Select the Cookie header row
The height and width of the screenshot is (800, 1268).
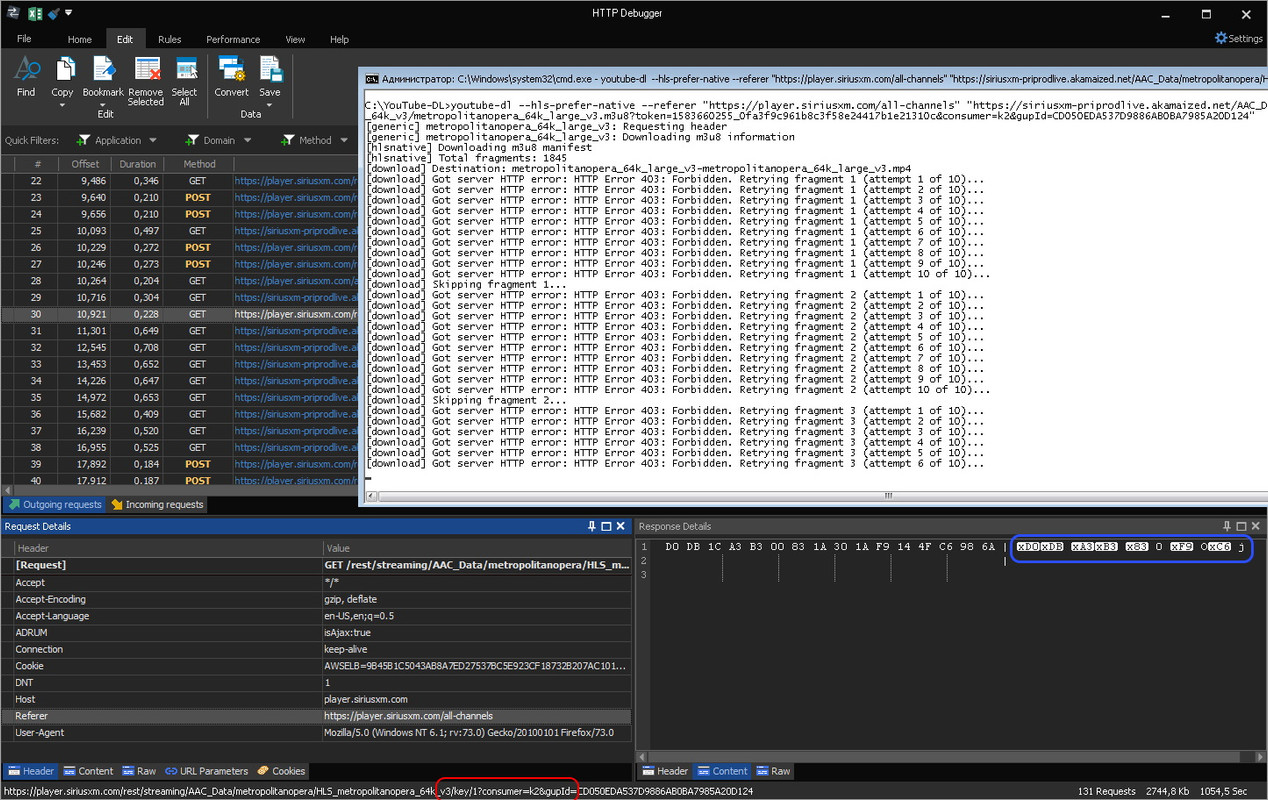pos(316,666)
